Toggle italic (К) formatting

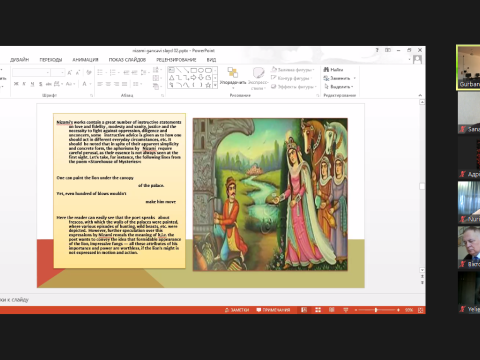click(x=24, y=84)
